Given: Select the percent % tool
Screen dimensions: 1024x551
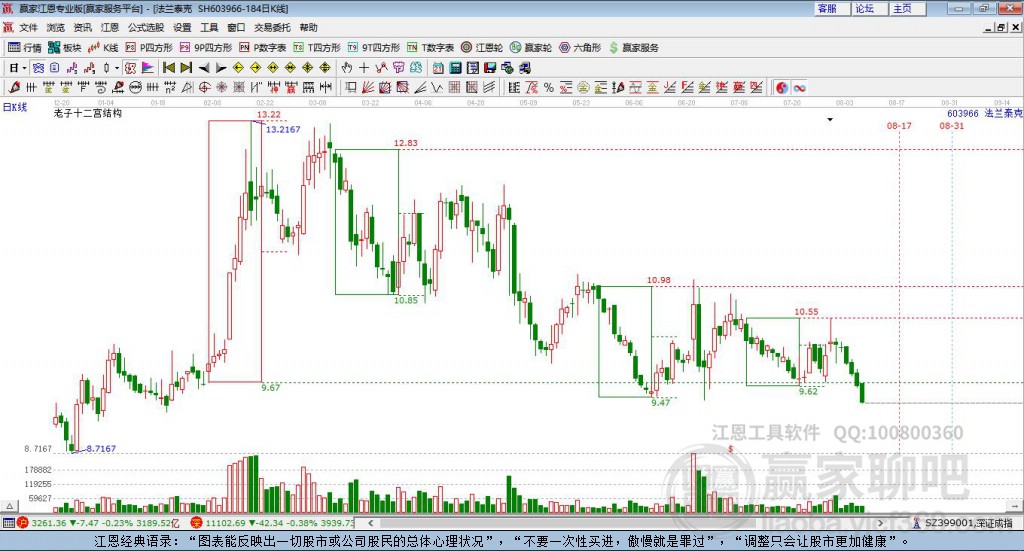Looking at the screenshot, I should click(x=549, y=87).
